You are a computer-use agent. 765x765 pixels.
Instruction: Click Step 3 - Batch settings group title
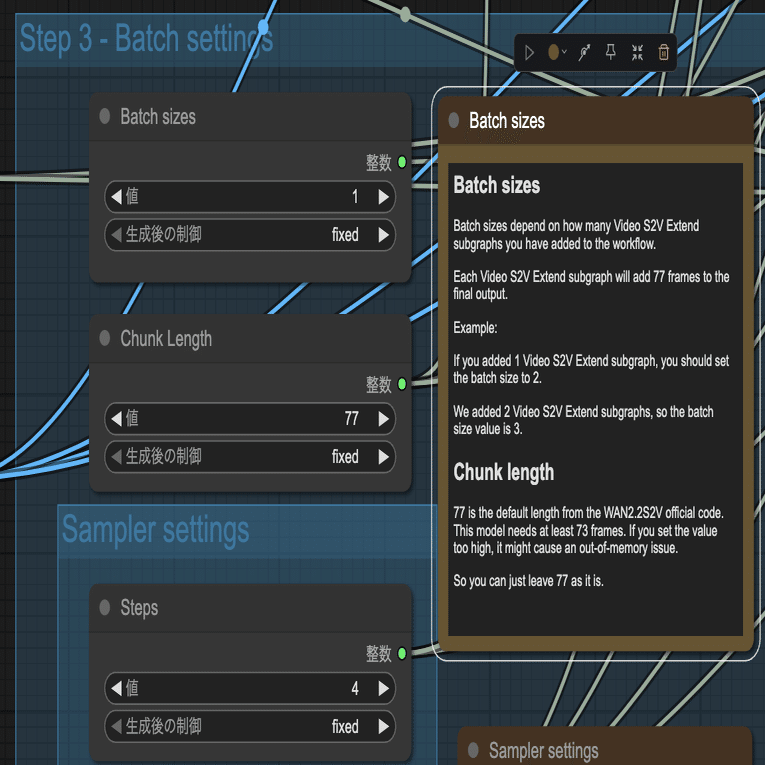click(146, 39)
